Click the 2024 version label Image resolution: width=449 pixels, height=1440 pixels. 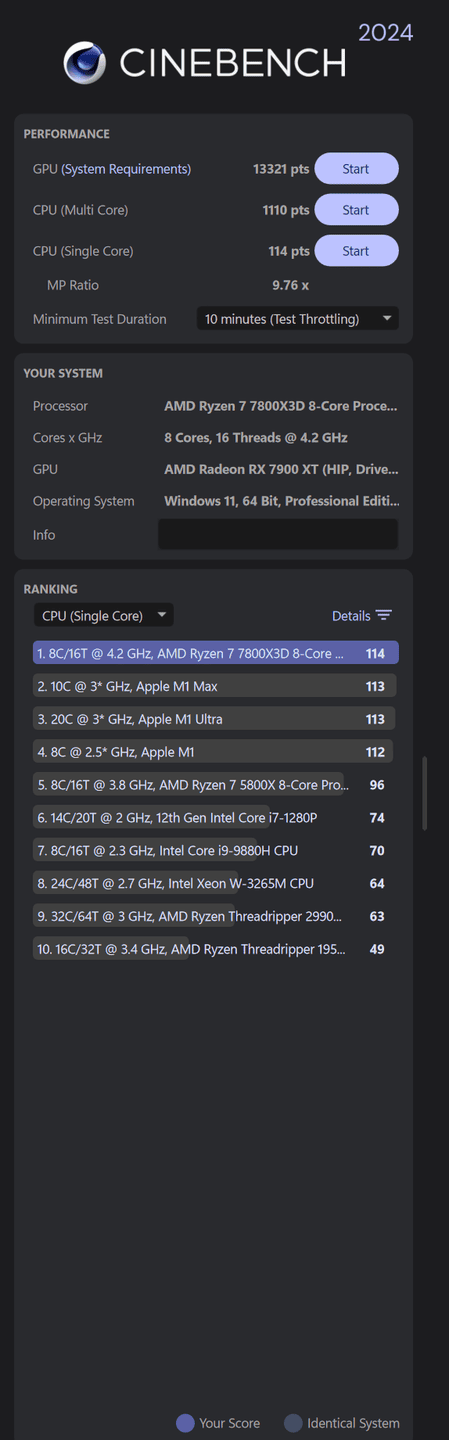pos(386,33)
